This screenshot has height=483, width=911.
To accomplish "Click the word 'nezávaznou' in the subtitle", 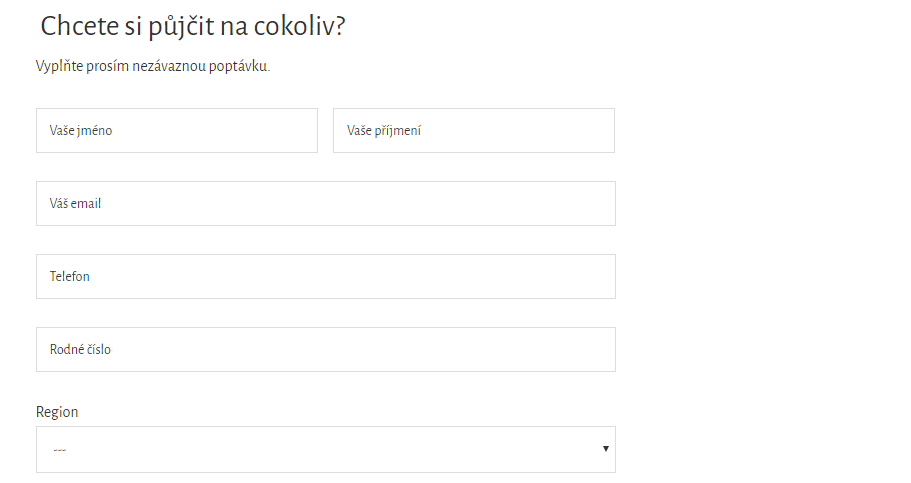I will [169, 66].
